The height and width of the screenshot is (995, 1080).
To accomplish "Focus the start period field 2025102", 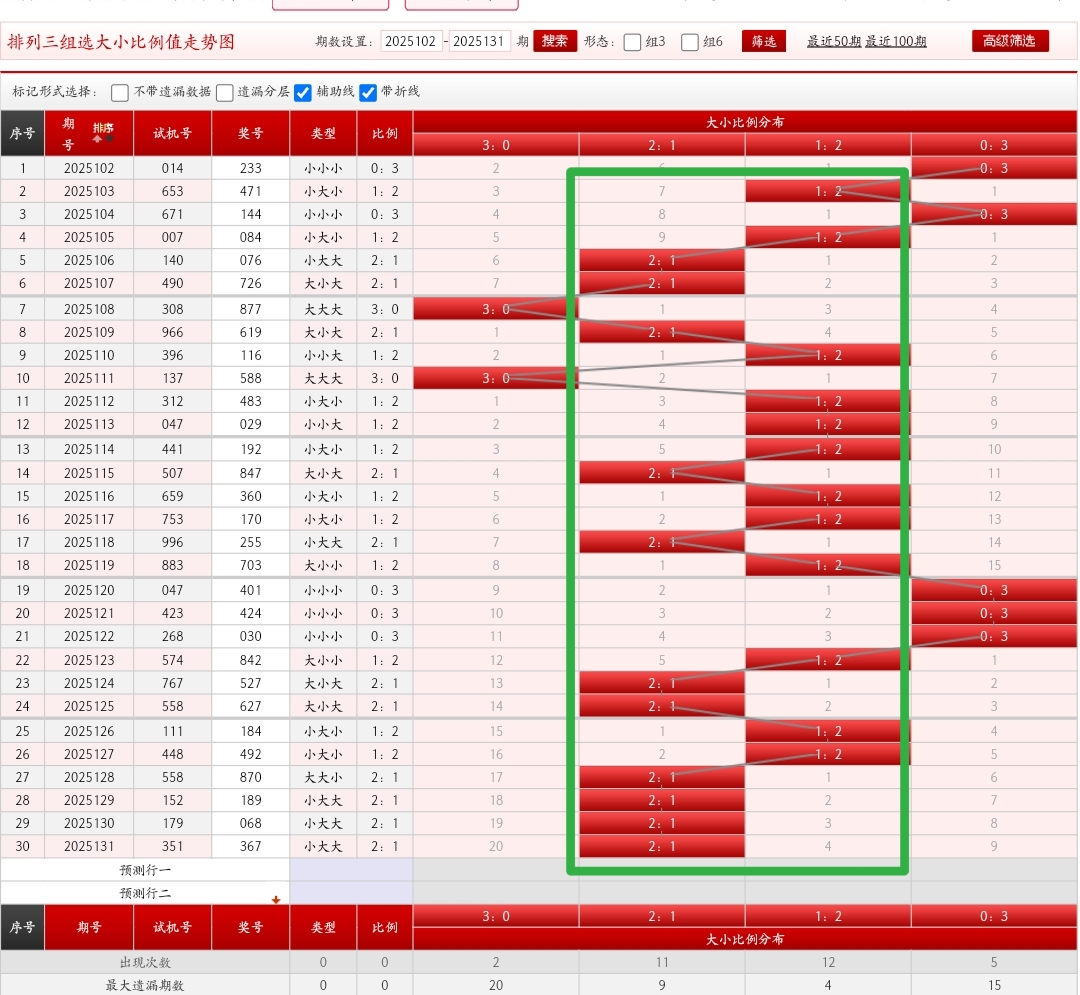I will pos(411,41).
